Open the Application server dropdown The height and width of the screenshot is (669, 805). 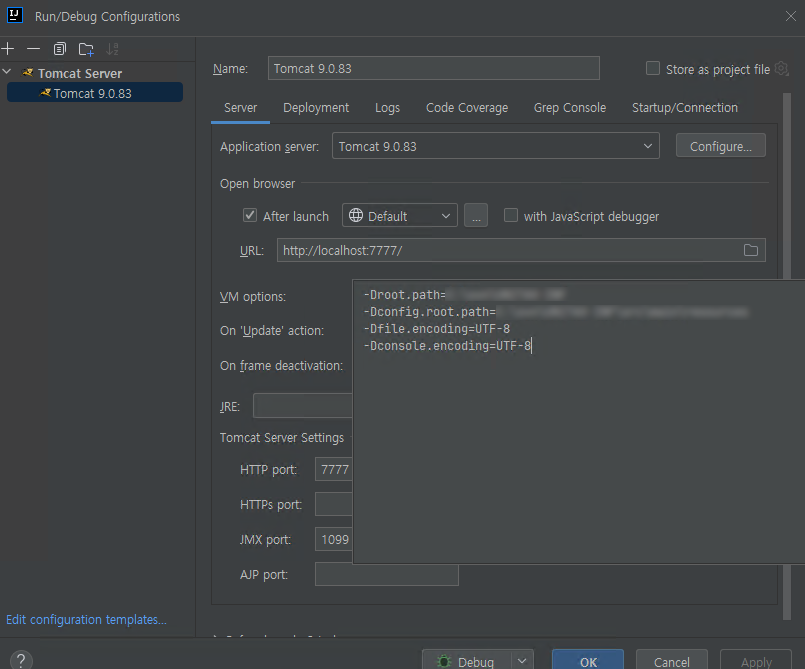tap(495, 146)
